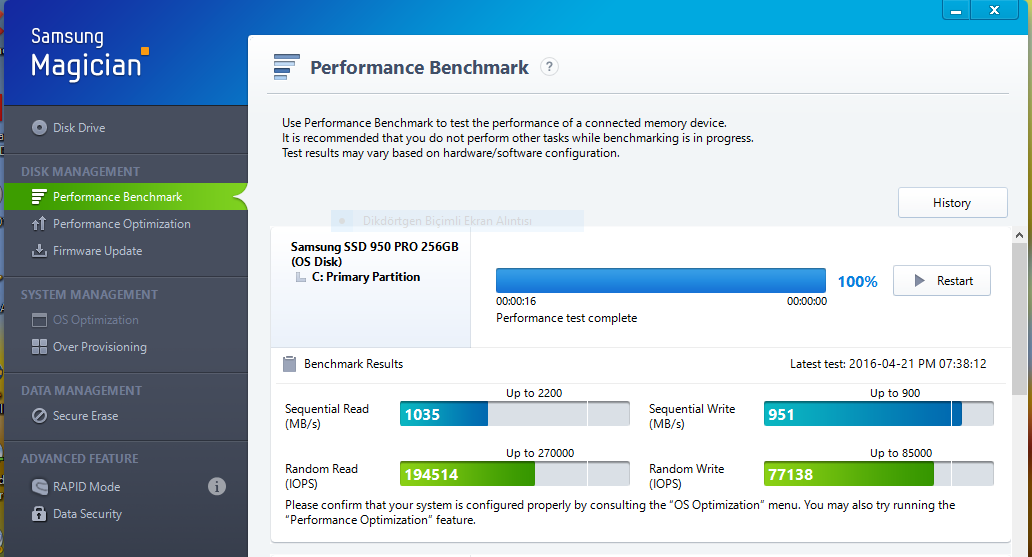The height and width of the screenshot is (557, 1032).
Task: Click the DATA MANAGEMENT section header
Action: pyautogui.click(x=81, y=390)
